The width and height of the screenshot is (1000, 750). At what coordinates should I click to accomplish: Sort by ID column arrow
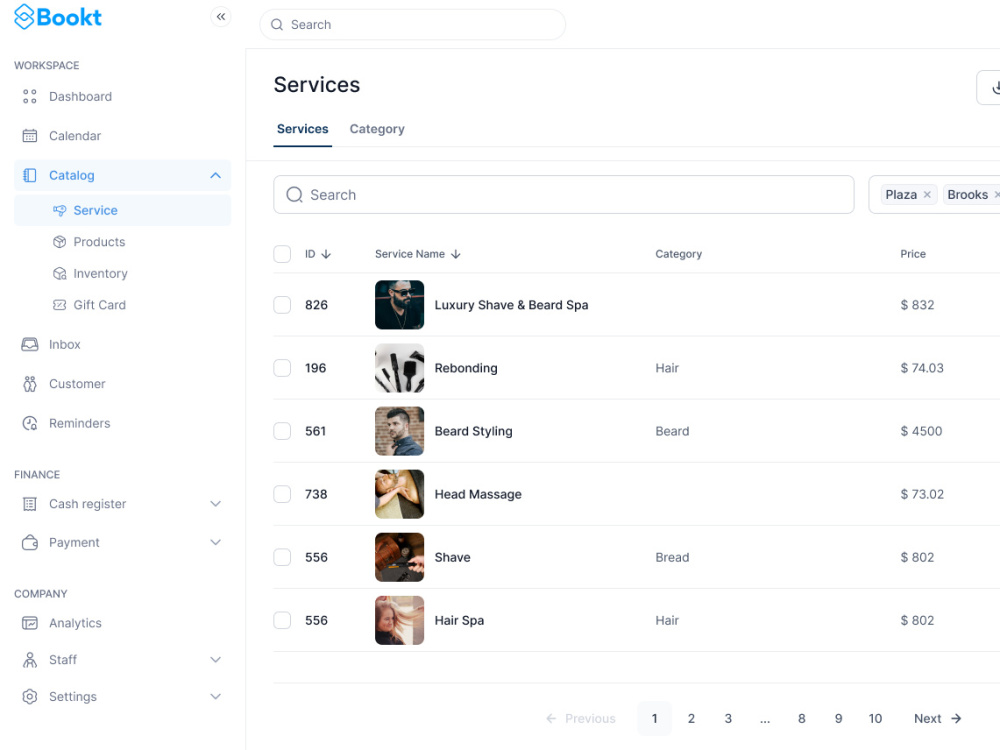pos(327,254)
